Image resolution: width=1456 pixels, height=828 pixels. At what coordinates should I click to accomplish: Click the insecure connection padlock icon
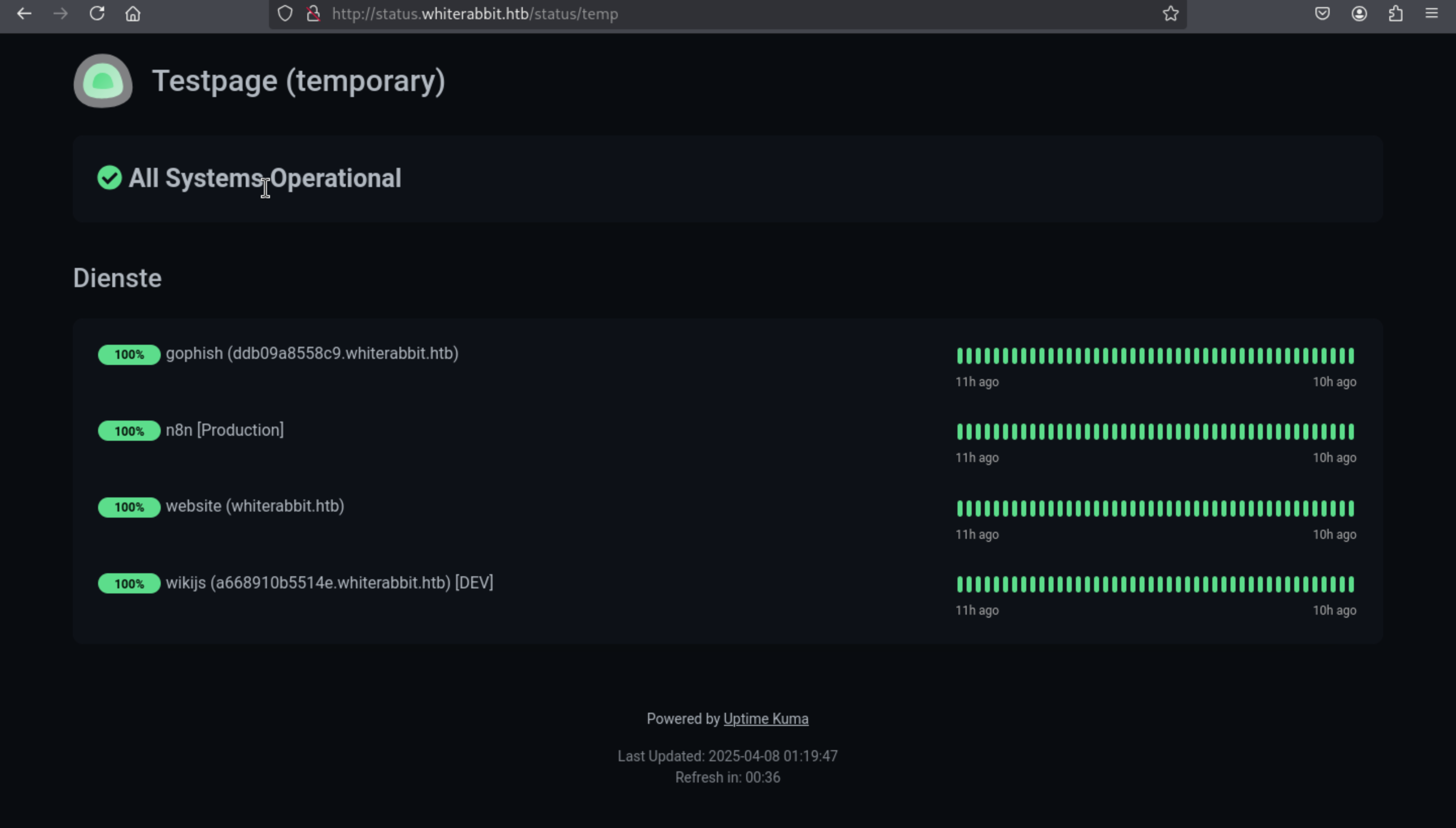point(313,14)
